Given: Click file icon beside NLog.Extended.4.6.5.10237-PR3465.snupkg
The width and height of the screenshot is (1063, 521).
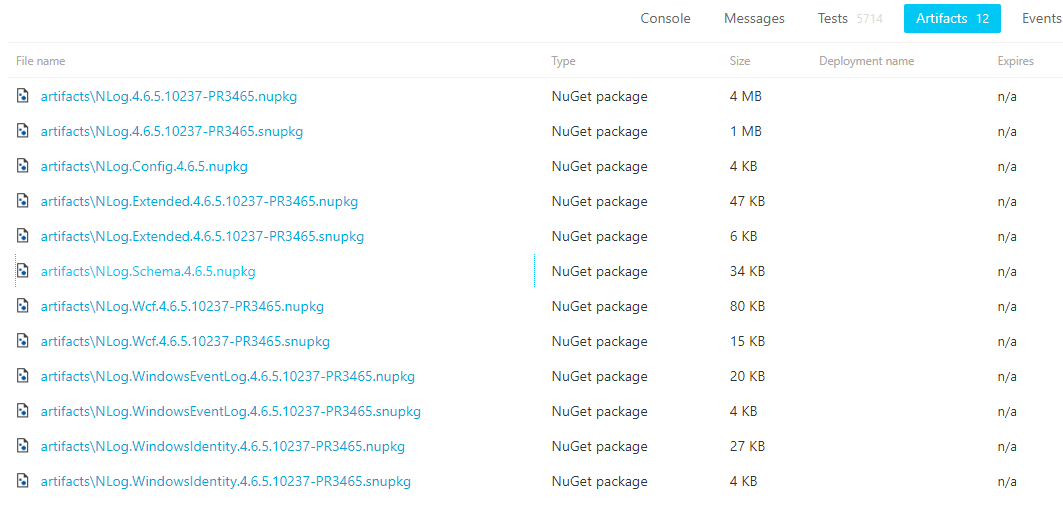Looking at the screenshot, I should [23, 236].
